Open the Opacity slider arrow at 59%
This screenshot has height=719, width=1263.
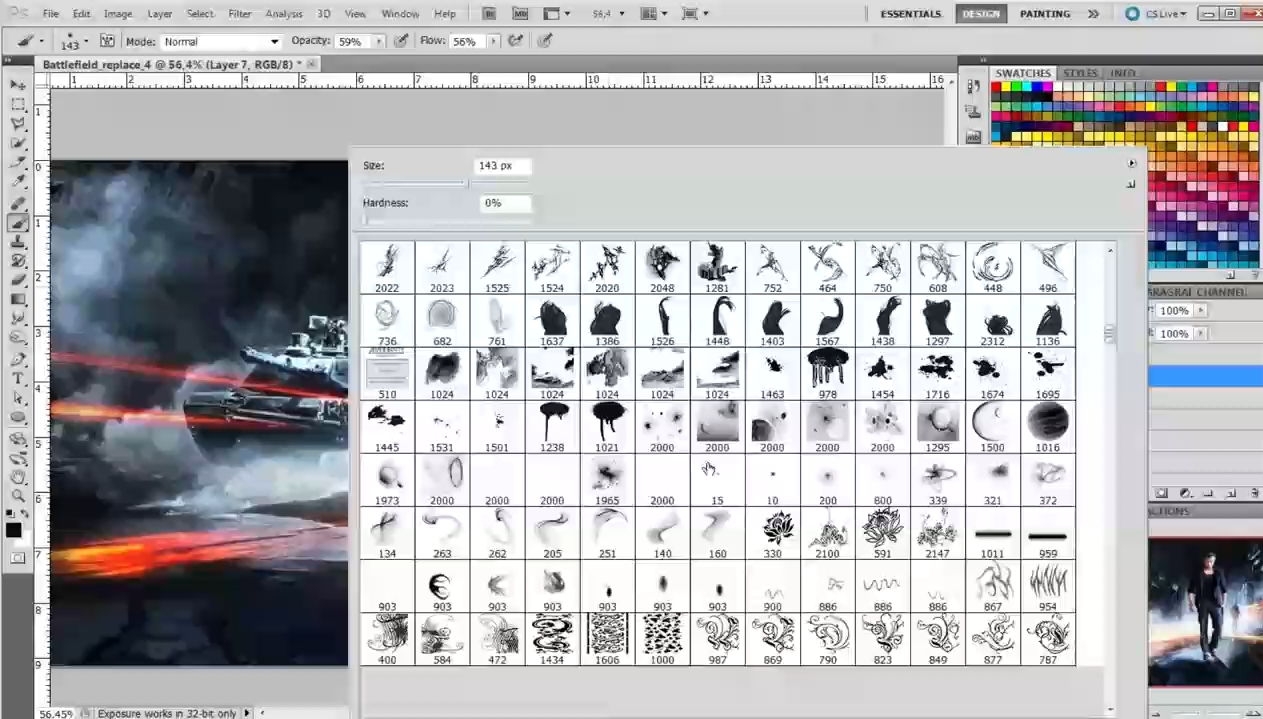379,42
